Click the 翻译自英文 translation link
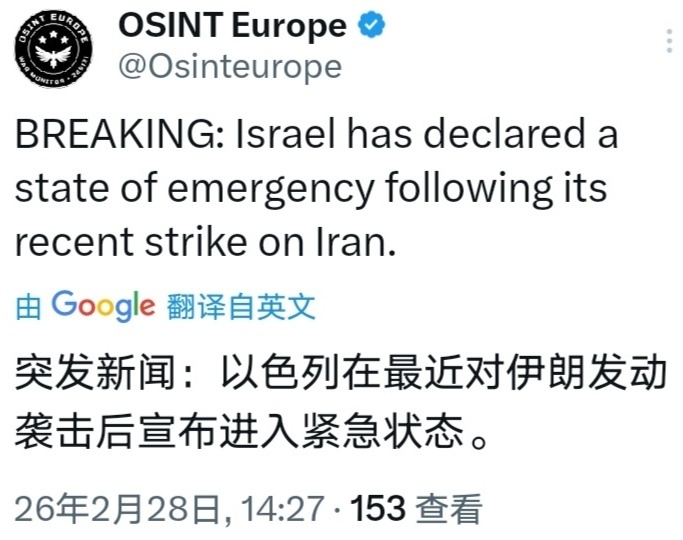This screenshot has width=683, height=540. pyautogui.click(x=242, y=307)
